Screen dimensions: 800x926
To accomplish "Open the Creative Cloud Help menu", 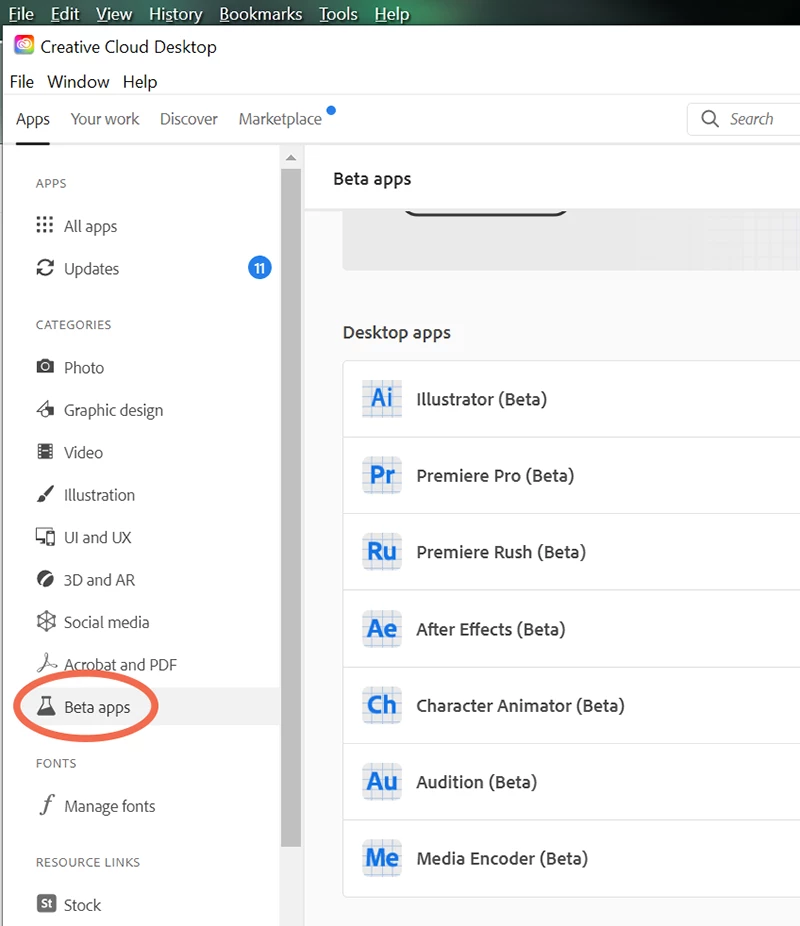I will pos(140,82).
